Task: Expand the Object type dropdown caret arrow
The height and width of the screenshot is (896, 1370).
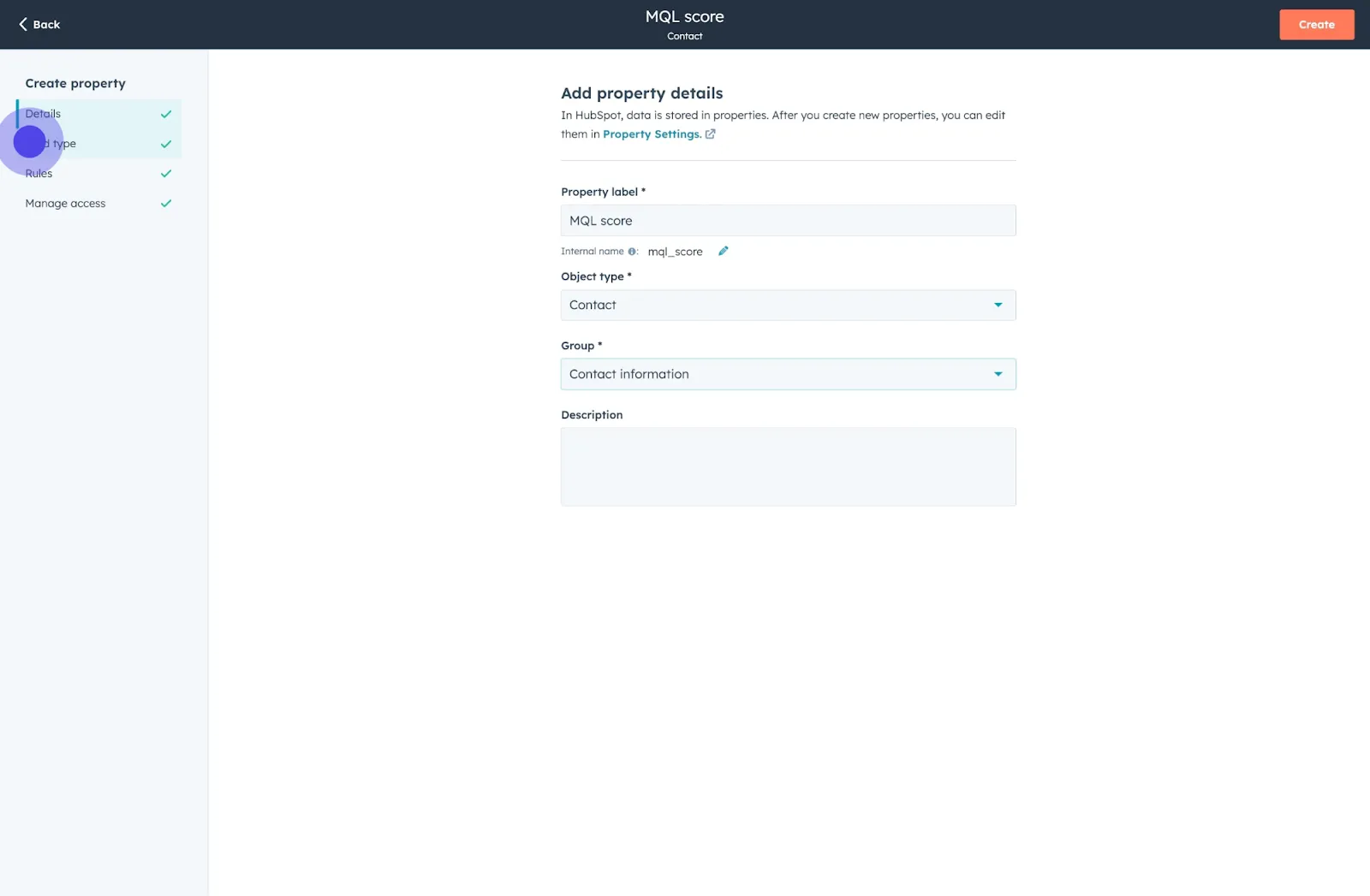Action: coord(998,306)
